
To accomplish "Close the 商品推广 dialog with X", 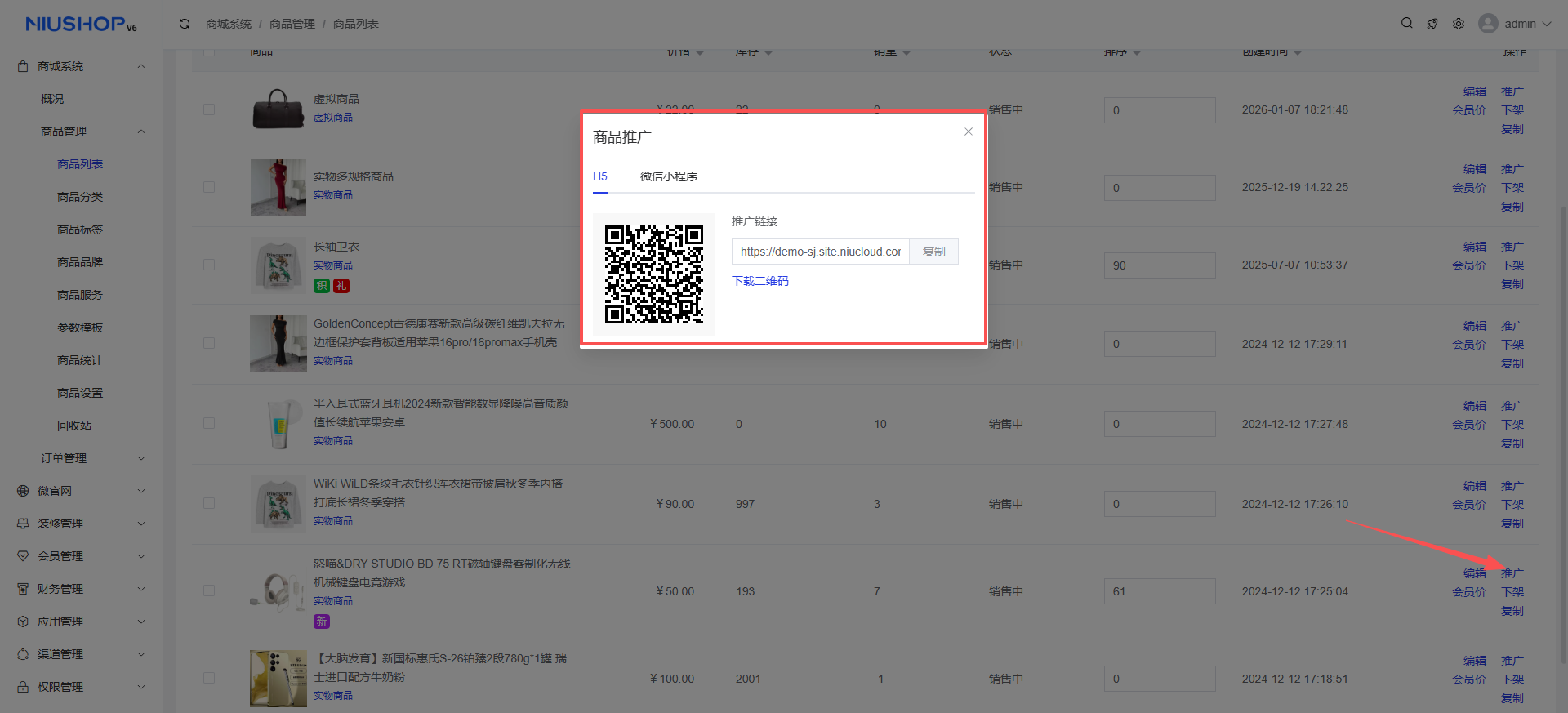I will coord(968,131).
